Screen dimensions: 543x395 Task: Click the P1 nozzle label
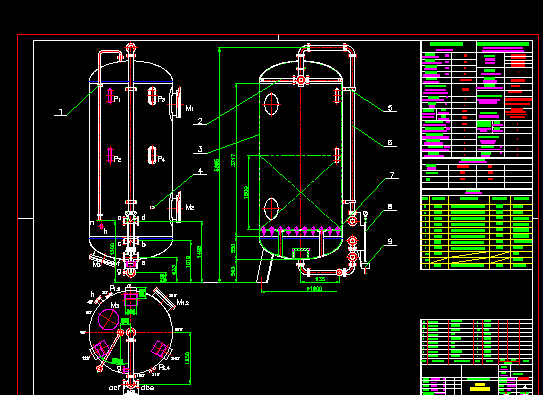tap(117, 100)
